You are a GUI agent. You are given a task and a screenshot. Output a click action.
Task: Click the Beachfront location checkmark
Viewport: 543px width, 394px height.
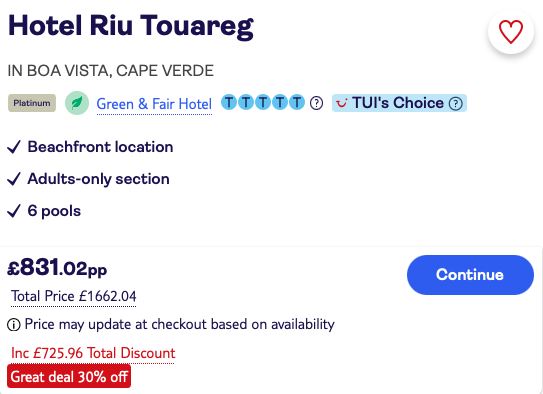[x=14, y=147]
